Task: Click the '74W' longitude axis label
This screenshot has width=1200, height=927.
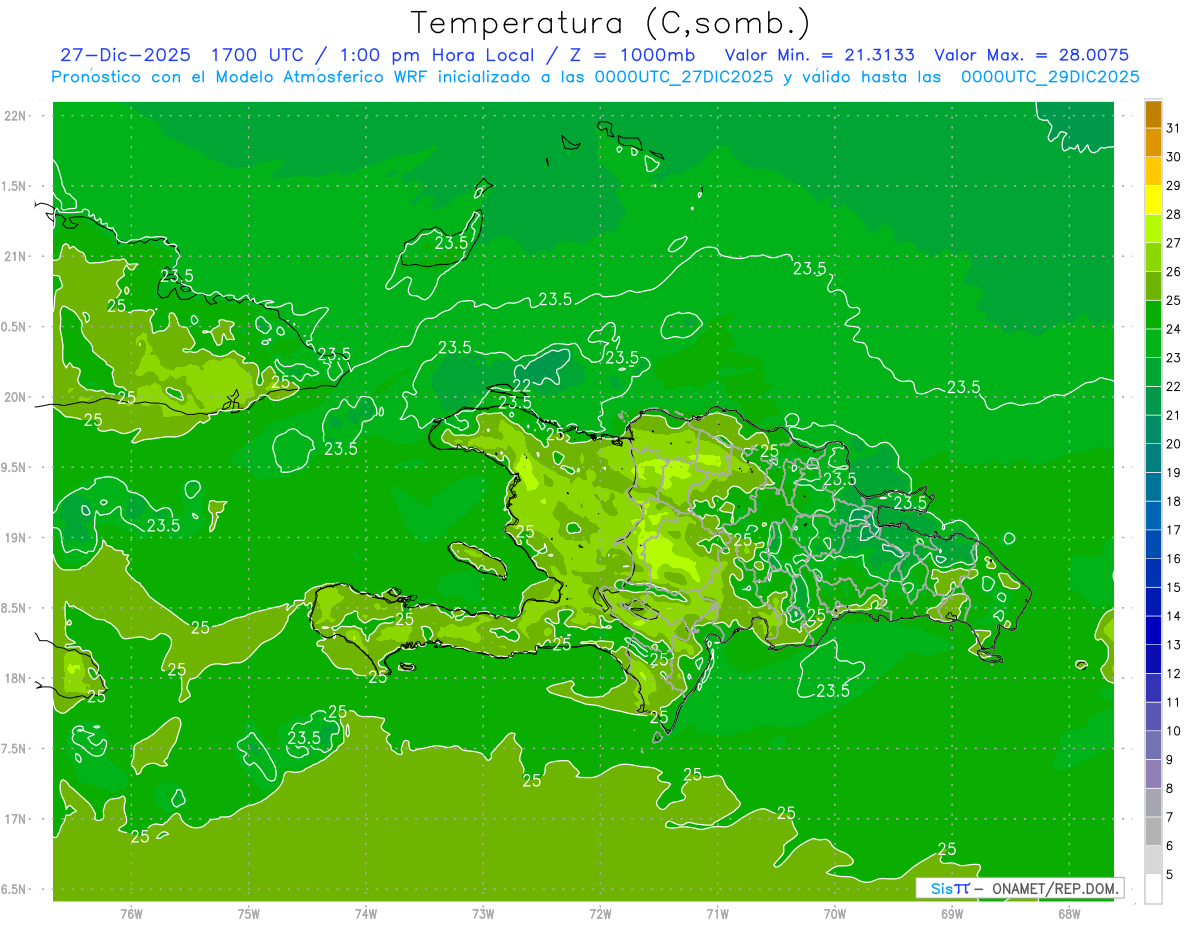Action: point(366,913)
